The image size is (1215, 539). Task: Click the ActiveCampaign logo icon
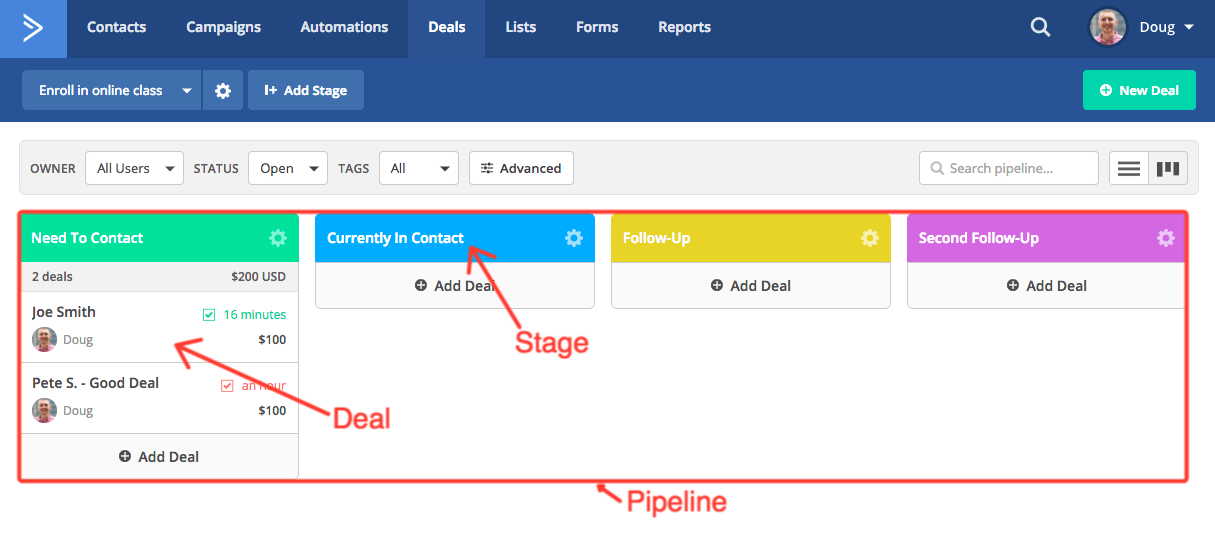pyautogui.click(x=33, y=28)
